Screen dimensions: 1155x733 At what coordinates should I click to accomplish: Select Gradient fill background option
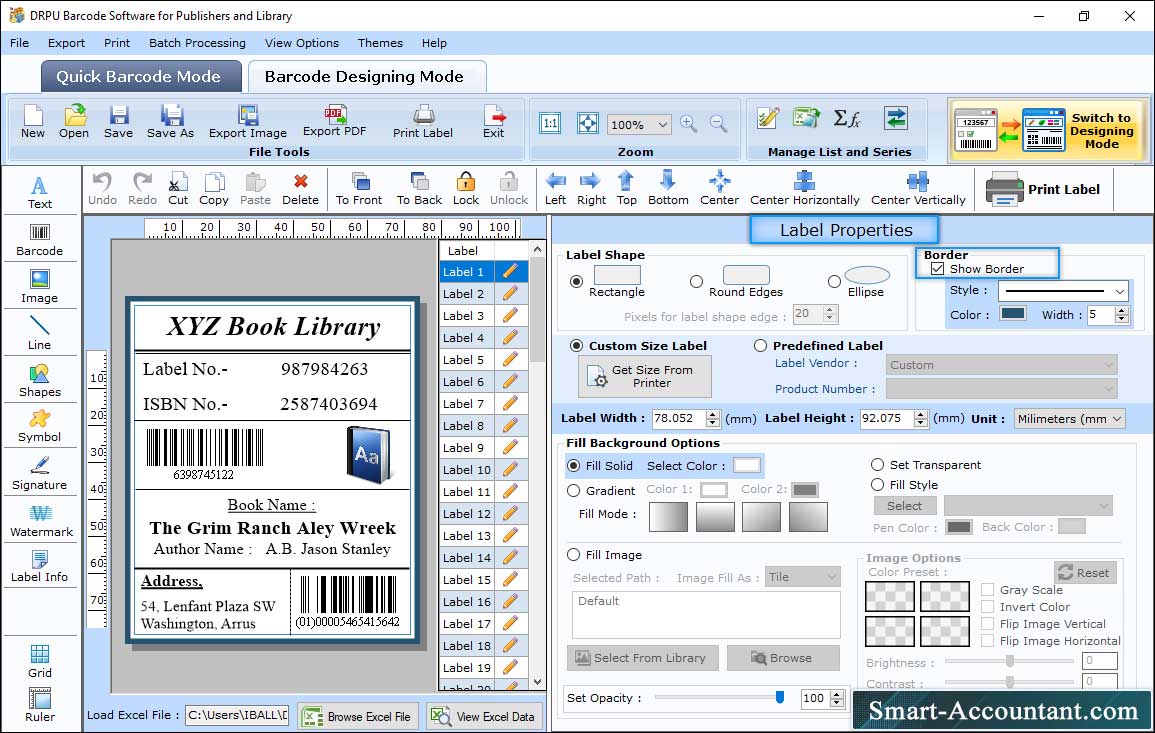[x=573, y=491]
